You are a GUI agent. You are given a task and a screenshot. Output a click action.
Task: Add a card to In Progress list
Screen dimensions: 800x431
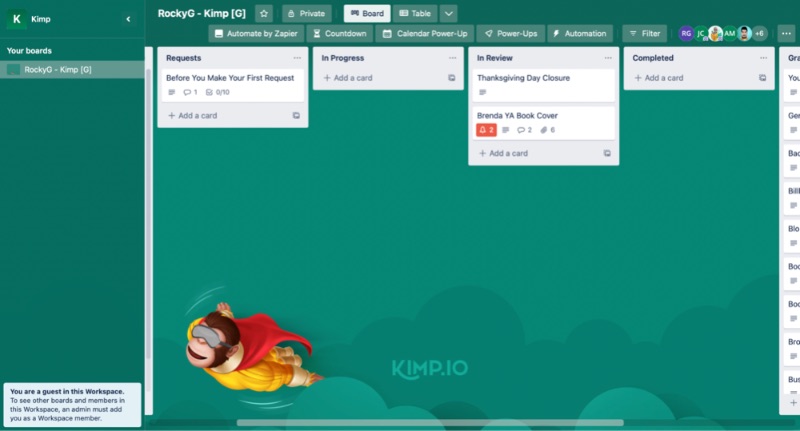[x=348, y=78]
